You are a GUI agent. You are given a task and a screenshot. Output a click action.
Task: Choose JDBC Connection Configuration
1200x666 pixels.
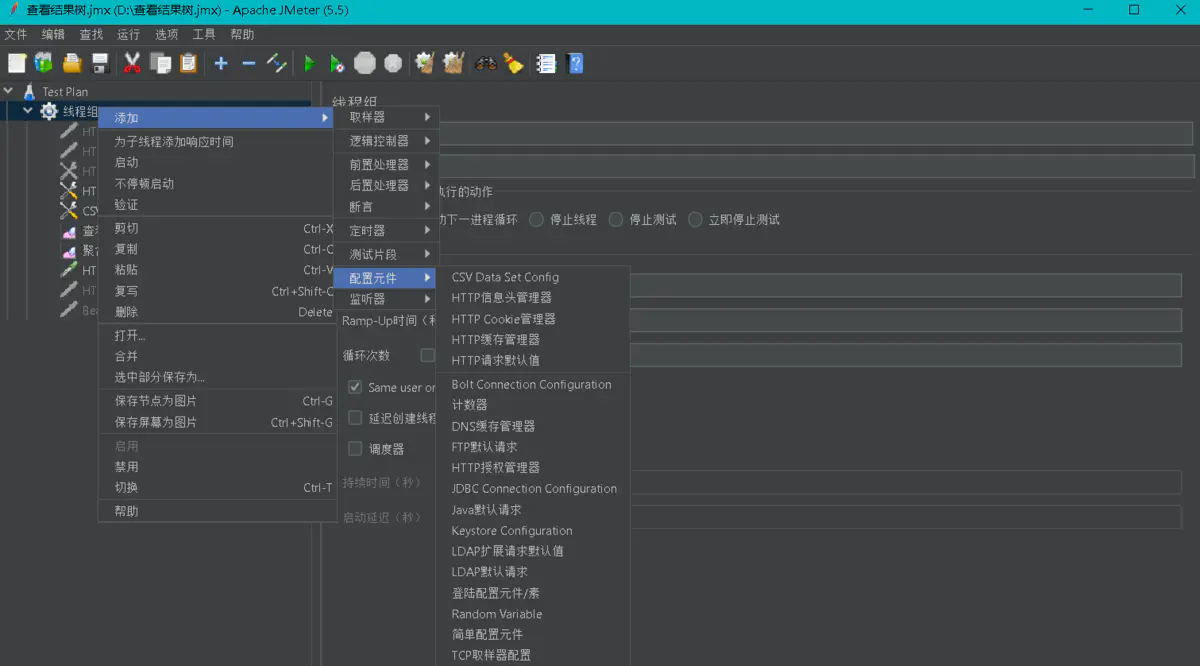[x=533, y=488]
